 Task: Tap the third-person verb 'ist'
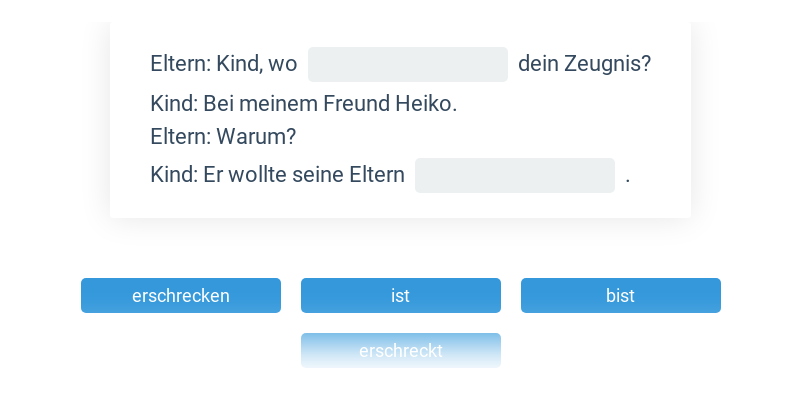pos(401,295)
